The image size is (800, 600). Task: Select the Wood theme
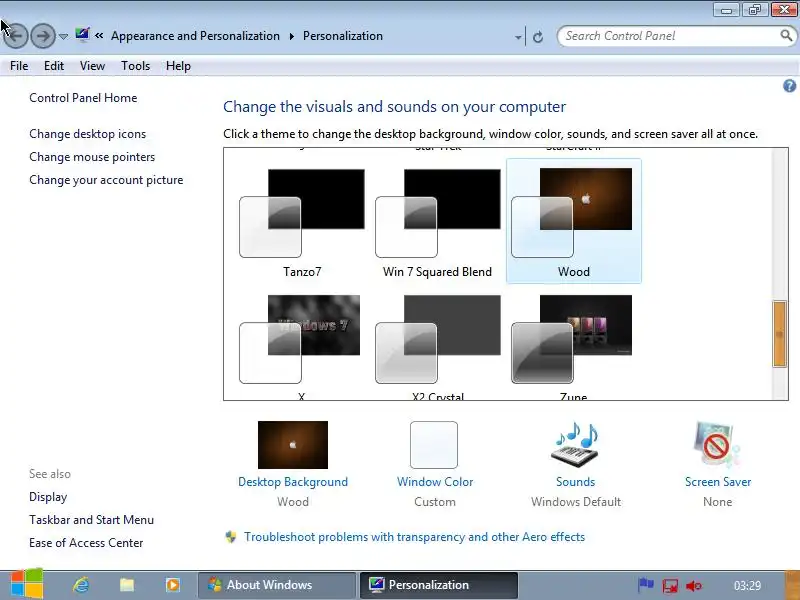click(x=574, y=221)
